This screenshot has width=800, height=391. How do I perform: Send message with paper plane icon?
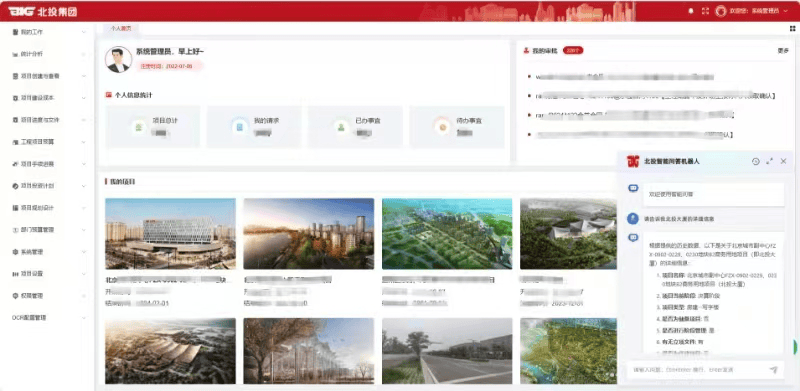[x=773, y=370]
